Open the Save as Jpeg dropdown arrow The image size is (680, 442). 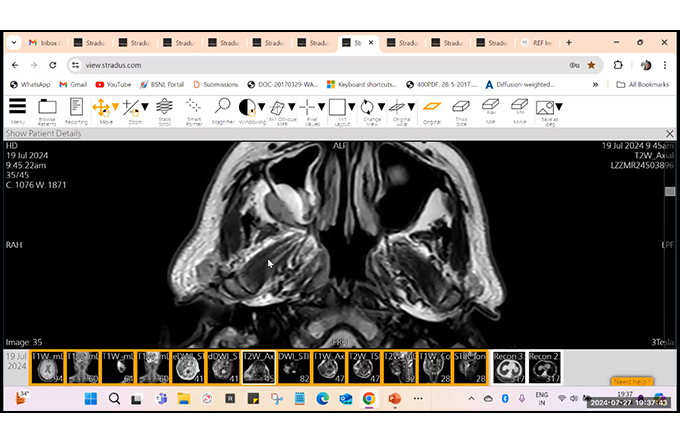pos(560,107)
